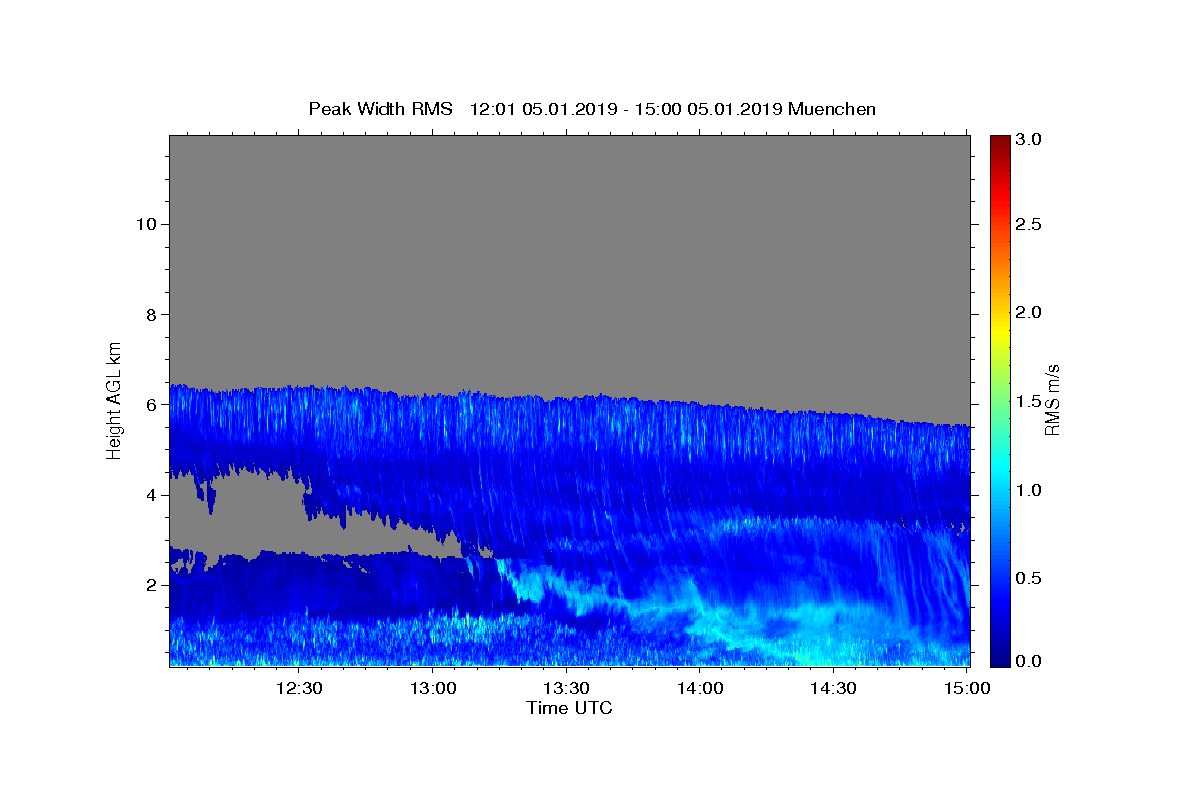1200x800 pixels.
Task: Click the "RMS m/s" colorbar label
Action: pos(1052,400)
